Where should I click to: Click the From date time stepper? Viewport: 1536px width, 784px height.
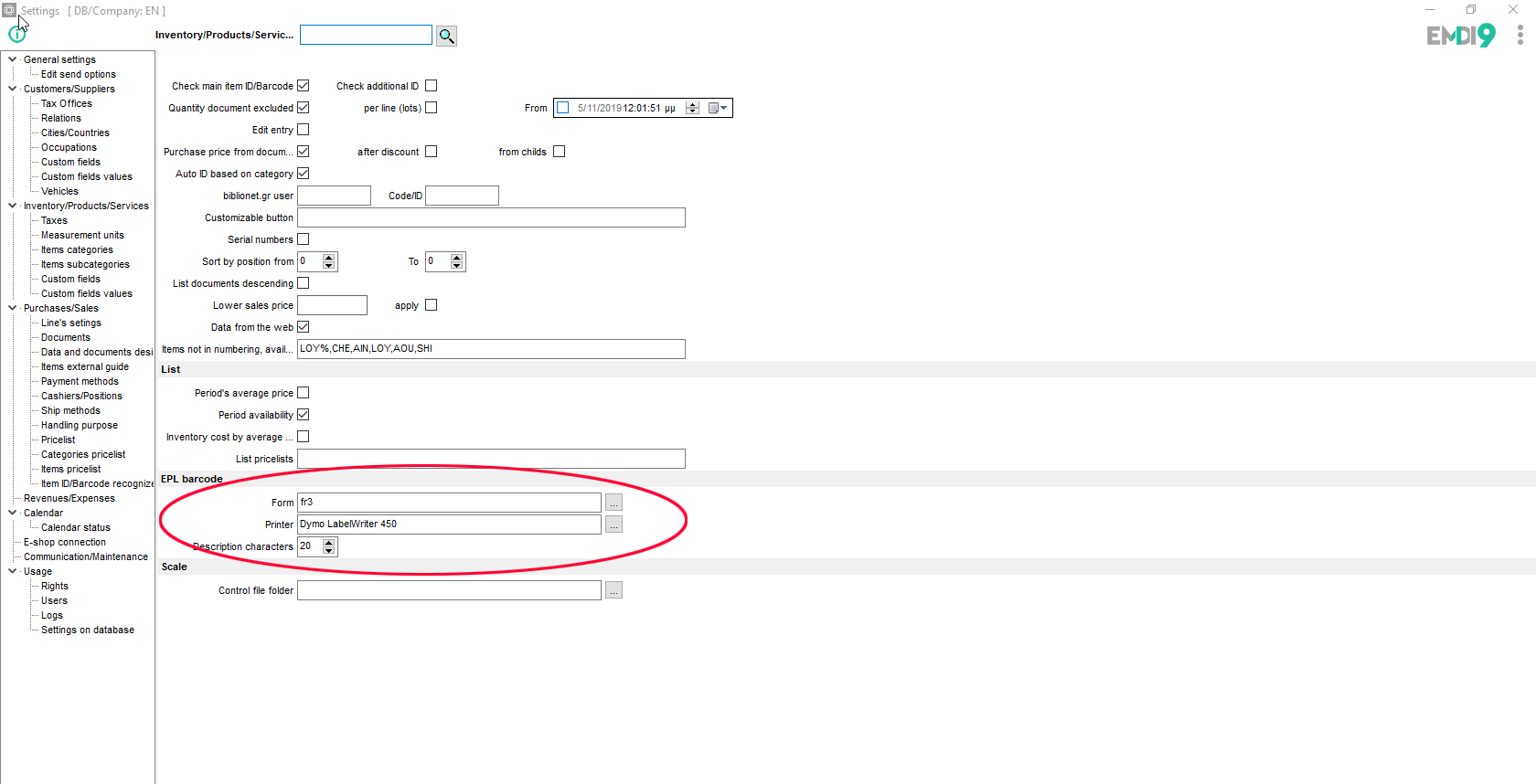point(693,108)
